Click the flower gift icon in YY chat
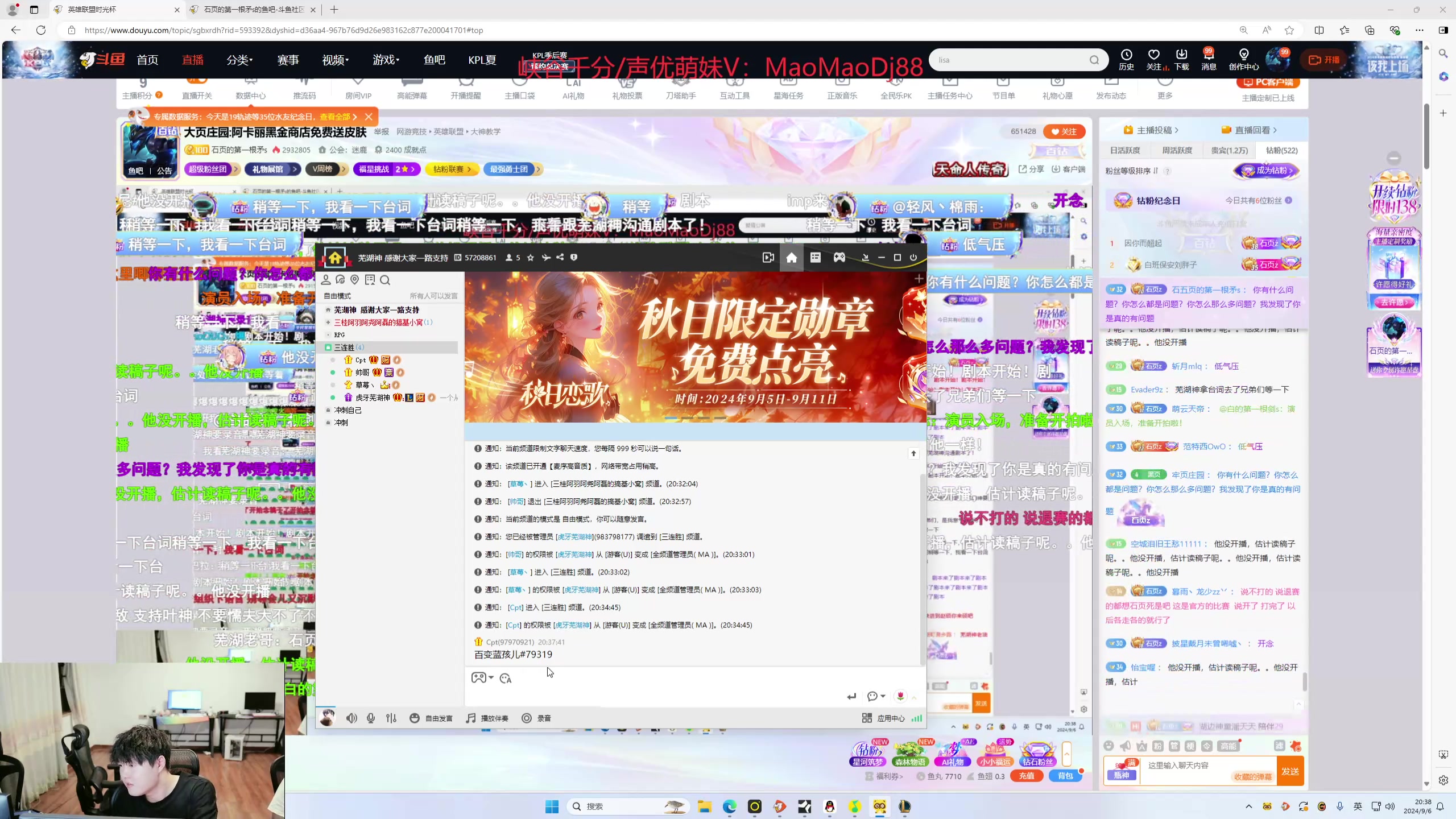 (x=900, y=696)
